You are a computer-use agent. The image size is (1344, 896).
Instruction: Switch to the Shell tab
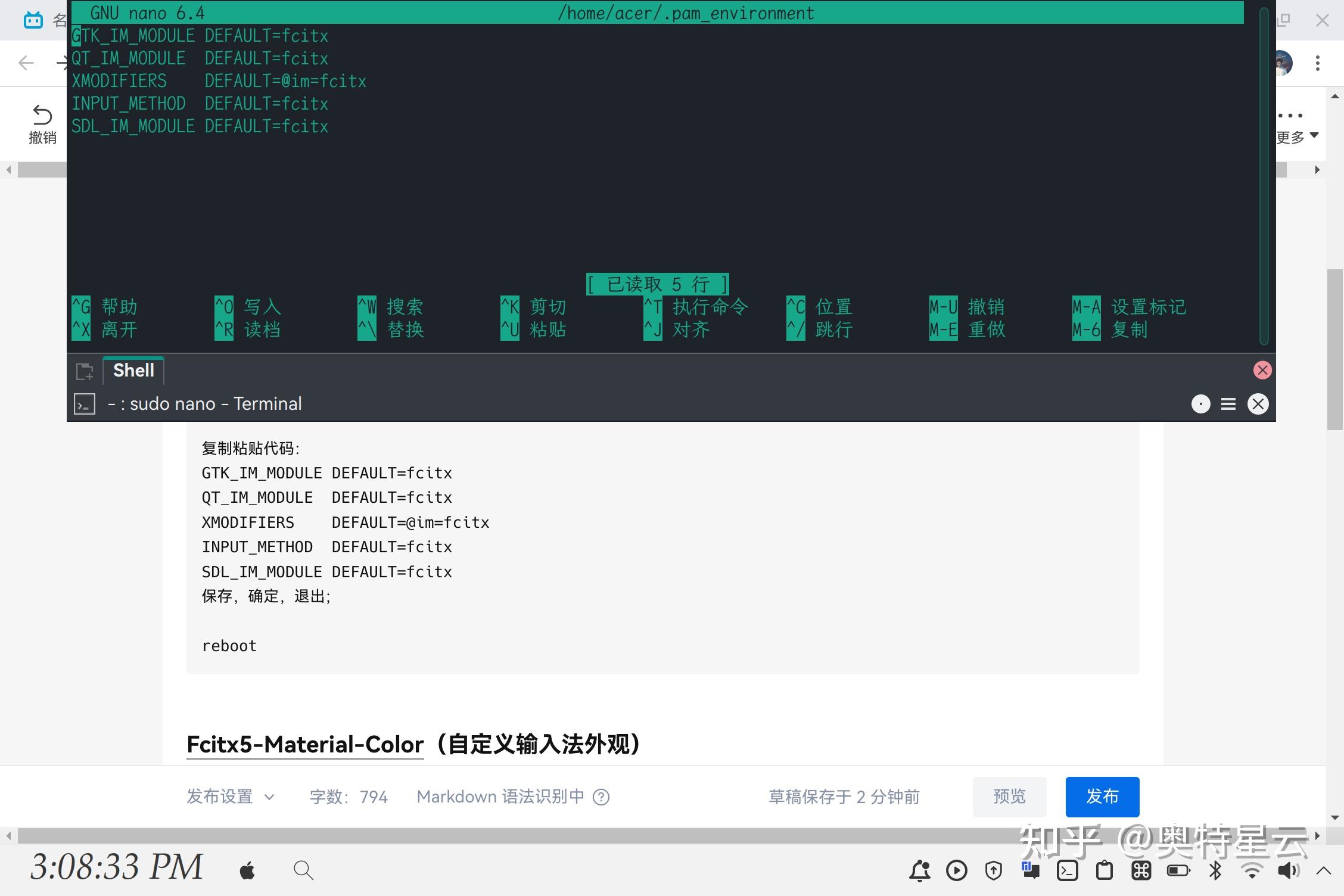(x=133, y=370)
